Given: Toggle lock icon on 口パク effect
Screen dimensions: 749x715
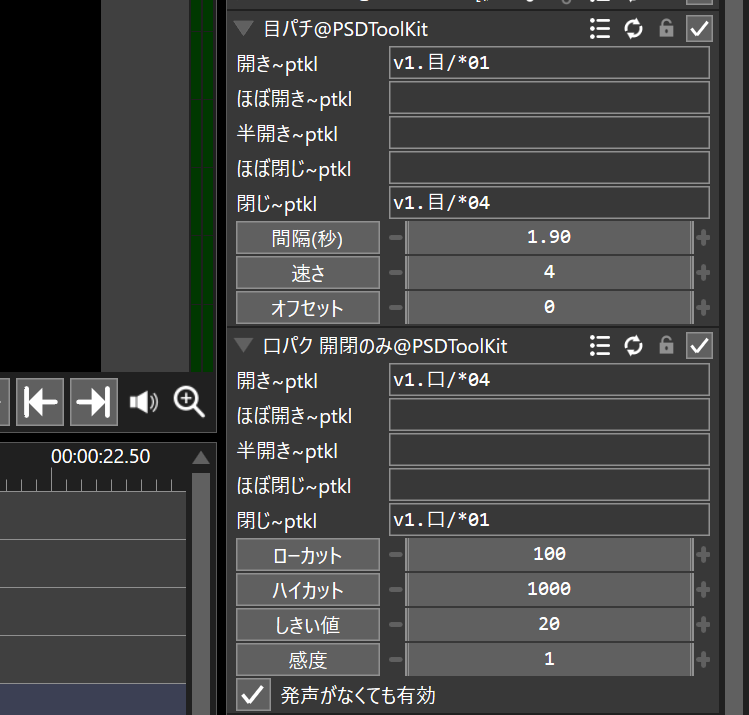Looking at the screenshot, I should tap(666, 346).
